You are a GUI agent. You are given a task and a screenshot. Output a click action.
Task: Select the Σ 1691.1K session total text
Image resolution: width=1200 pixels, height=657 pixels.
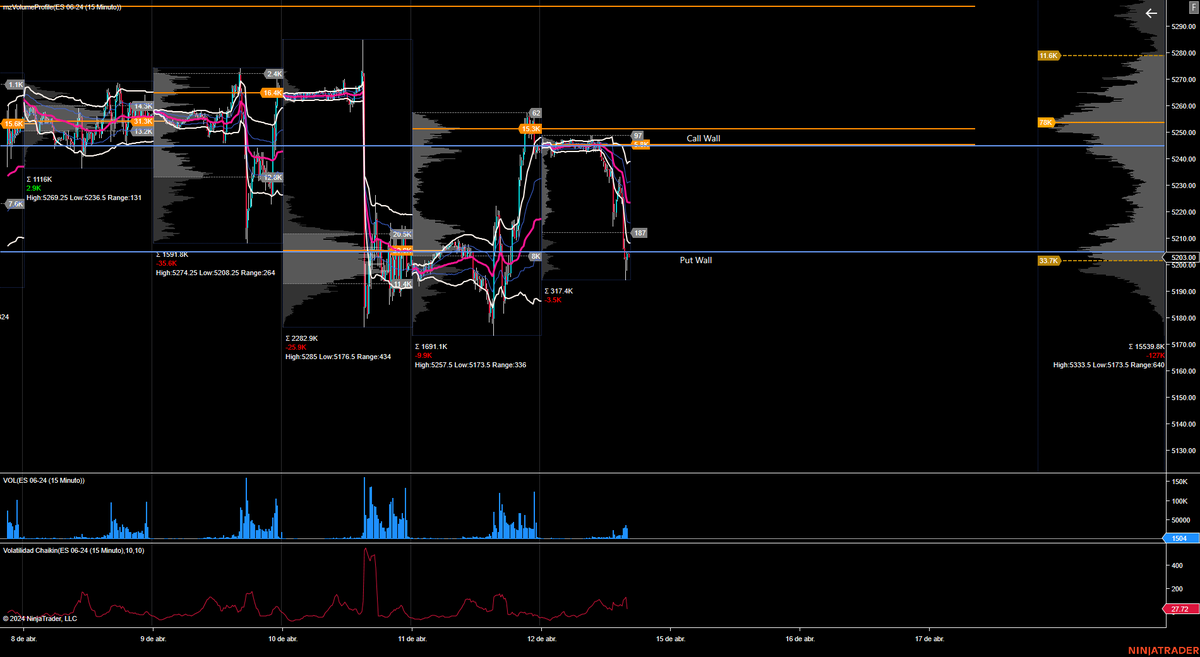coord(431,347)
